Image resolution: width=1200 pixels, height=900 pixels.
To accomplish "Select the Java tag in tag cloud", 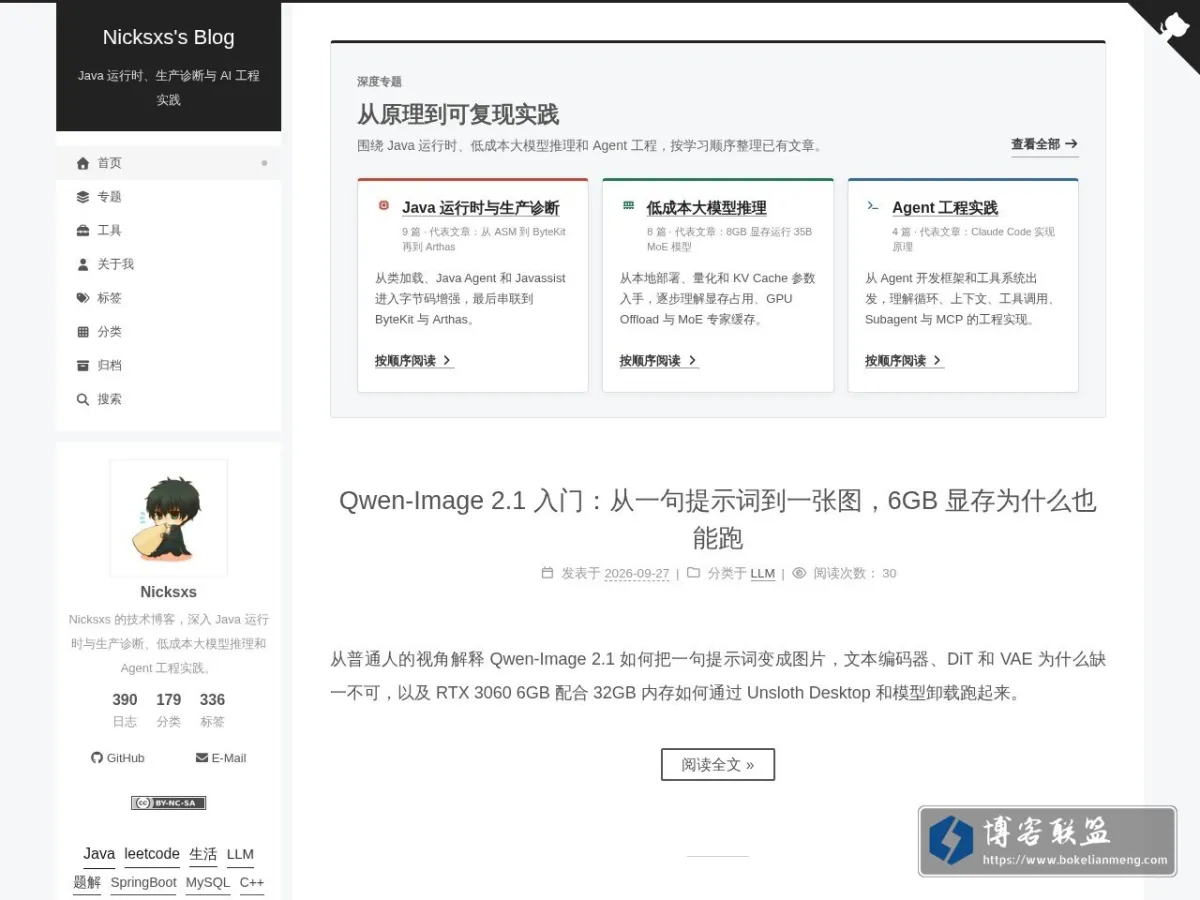I will [99, 854].
